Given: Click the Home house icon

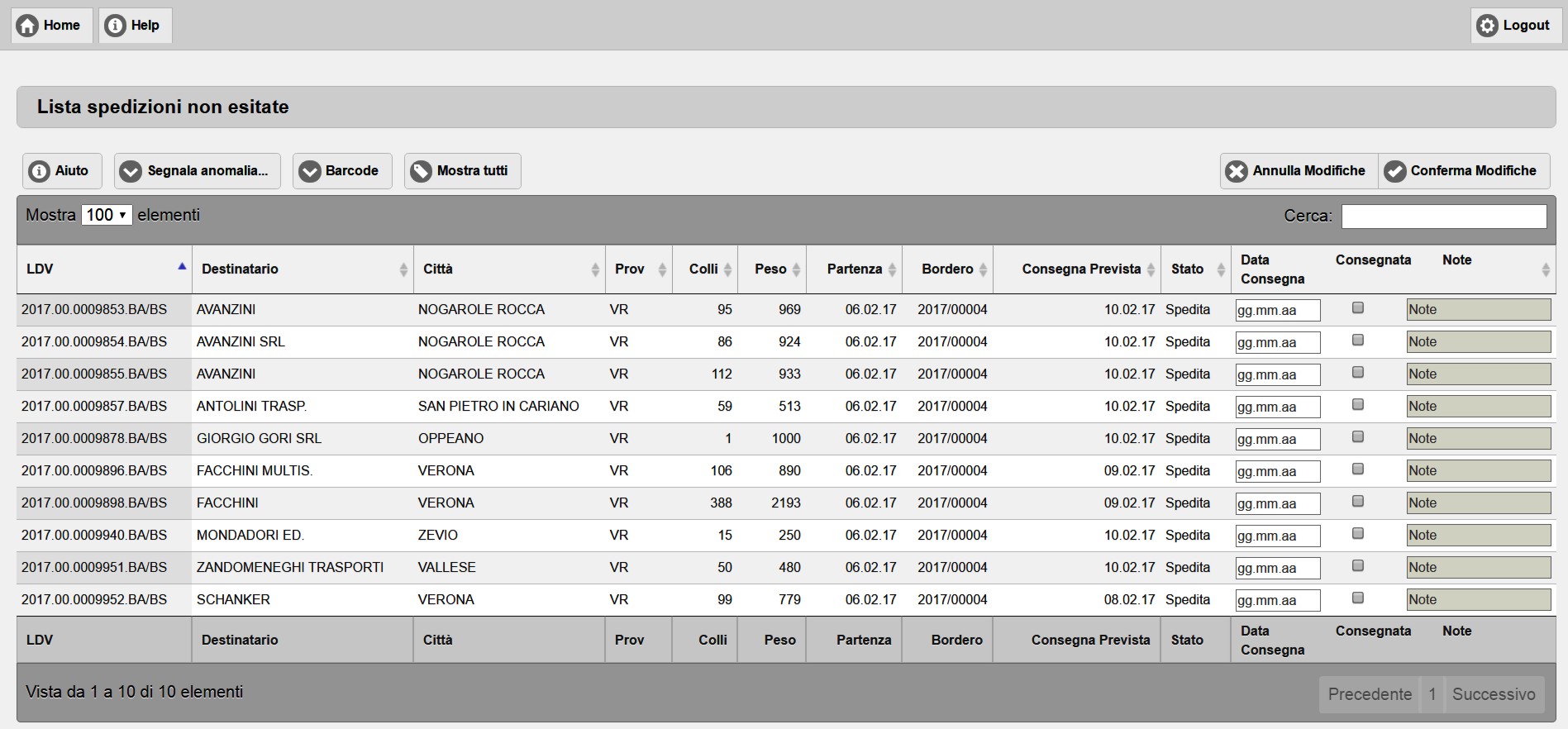Looking at the screenshot, I should (27, 26).
